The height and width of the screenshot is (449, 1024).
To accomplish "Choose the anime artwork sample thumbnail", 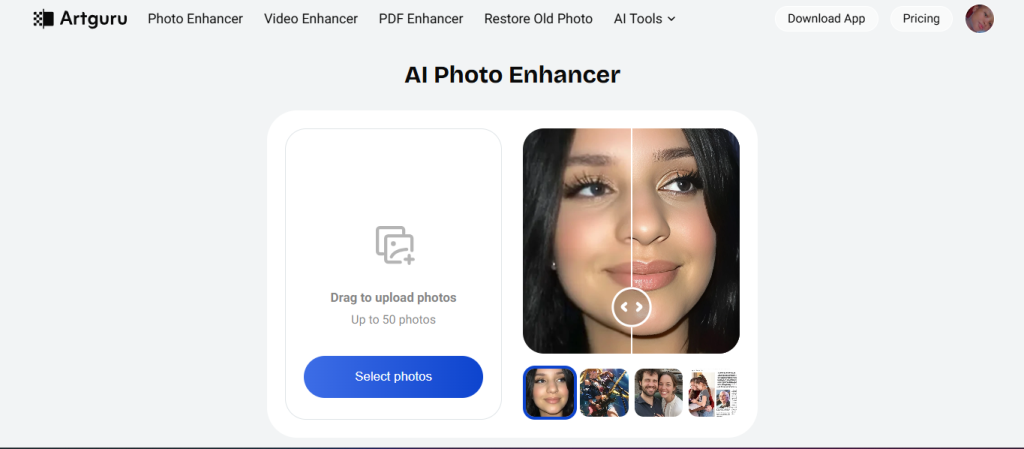I will pyautogui.click(x=604, y=393).
